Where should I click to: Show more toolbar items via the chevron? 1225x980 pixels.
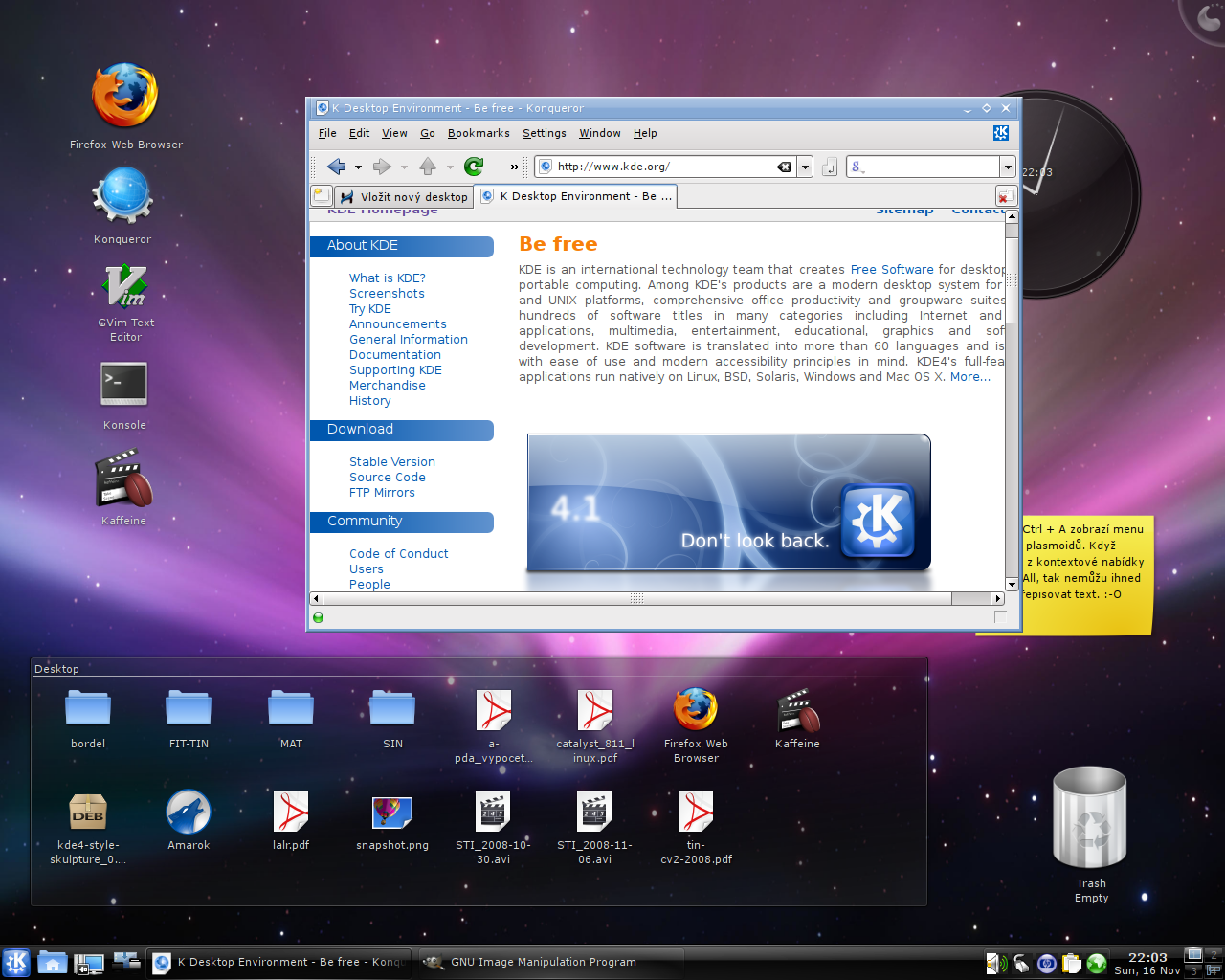click(514, 167)
